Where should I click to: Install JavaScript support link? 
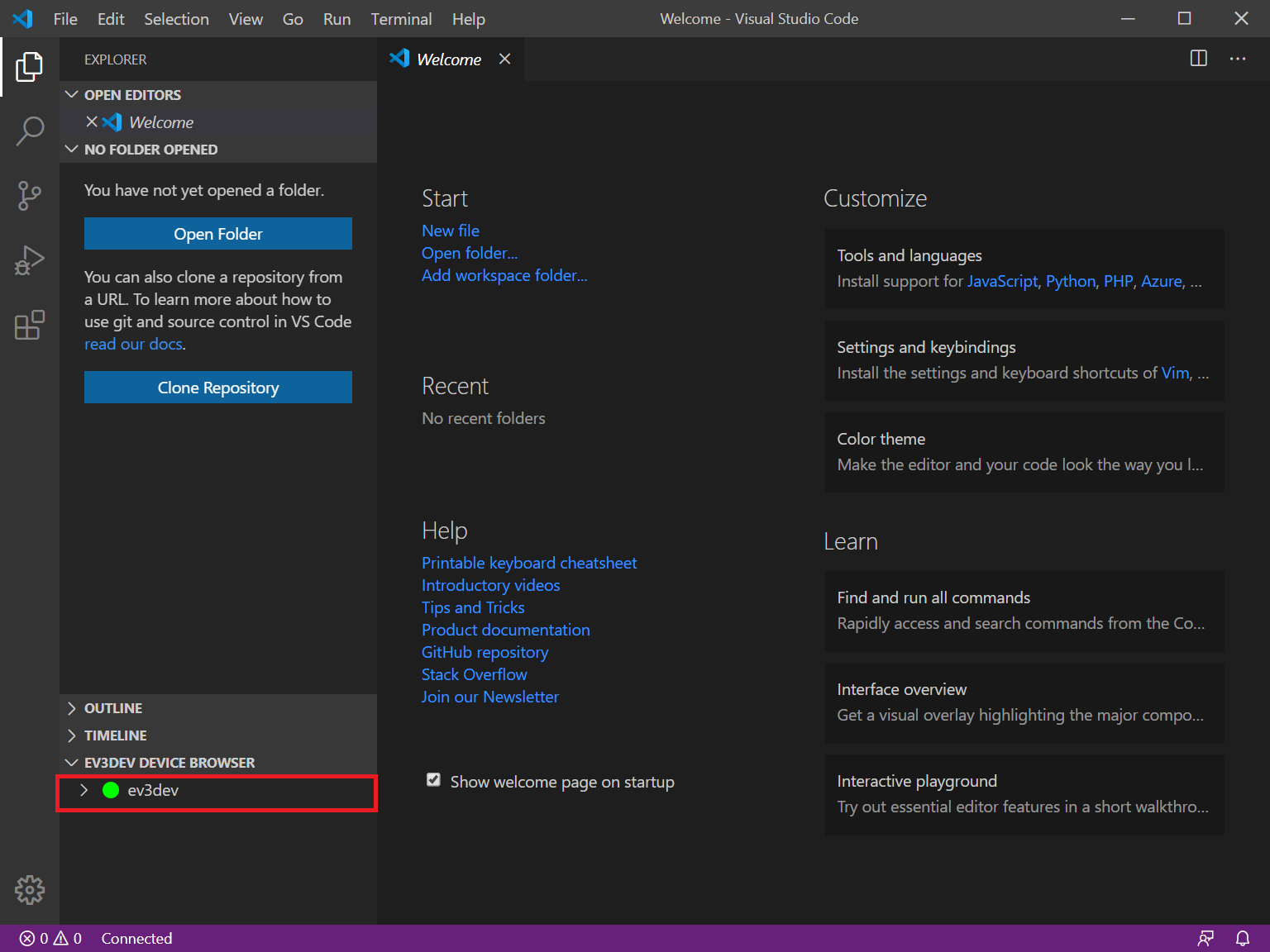coord(1002,281)
